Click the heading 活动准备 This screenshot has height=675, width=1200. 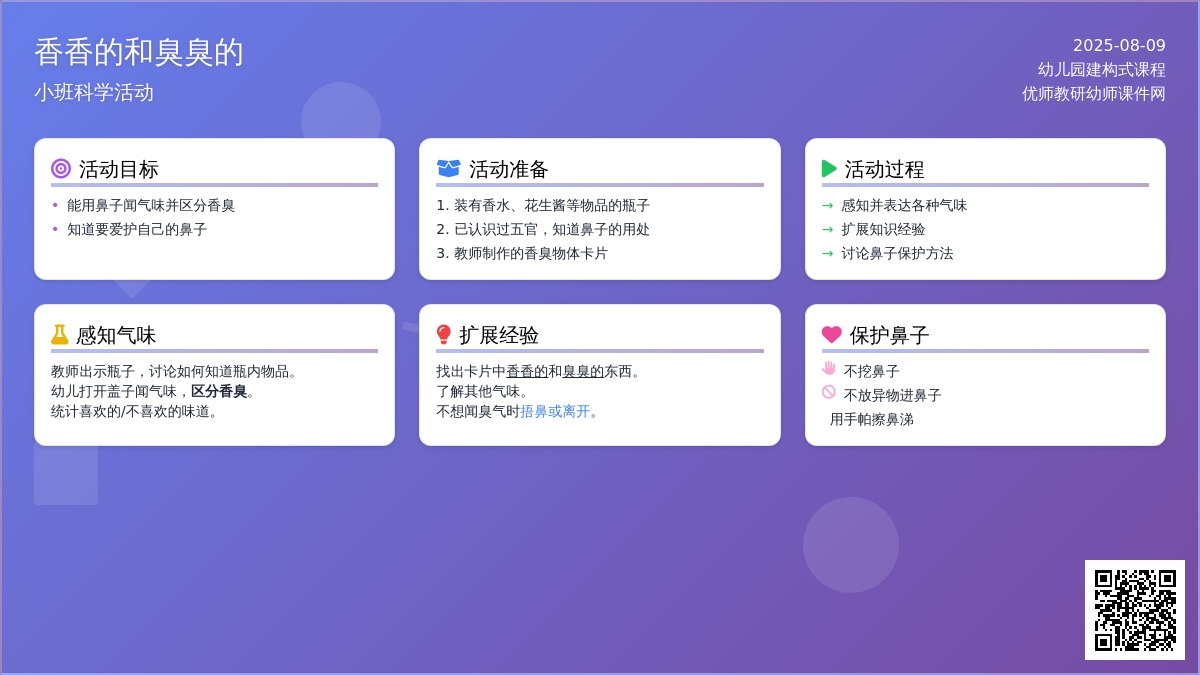point(509,169)
